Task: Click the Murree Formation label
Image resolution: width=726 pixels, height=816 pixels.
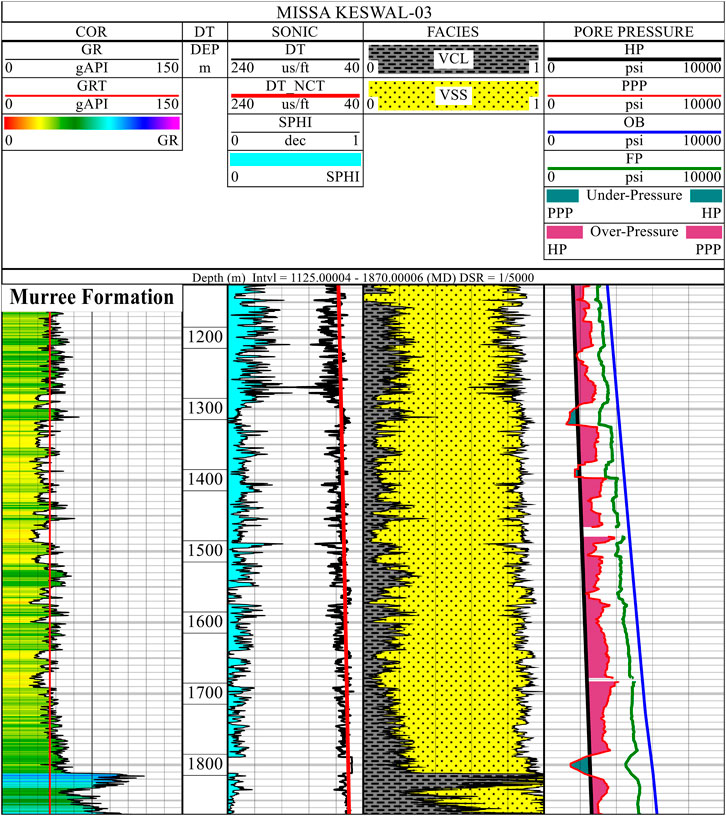Action: pos(92,297)
